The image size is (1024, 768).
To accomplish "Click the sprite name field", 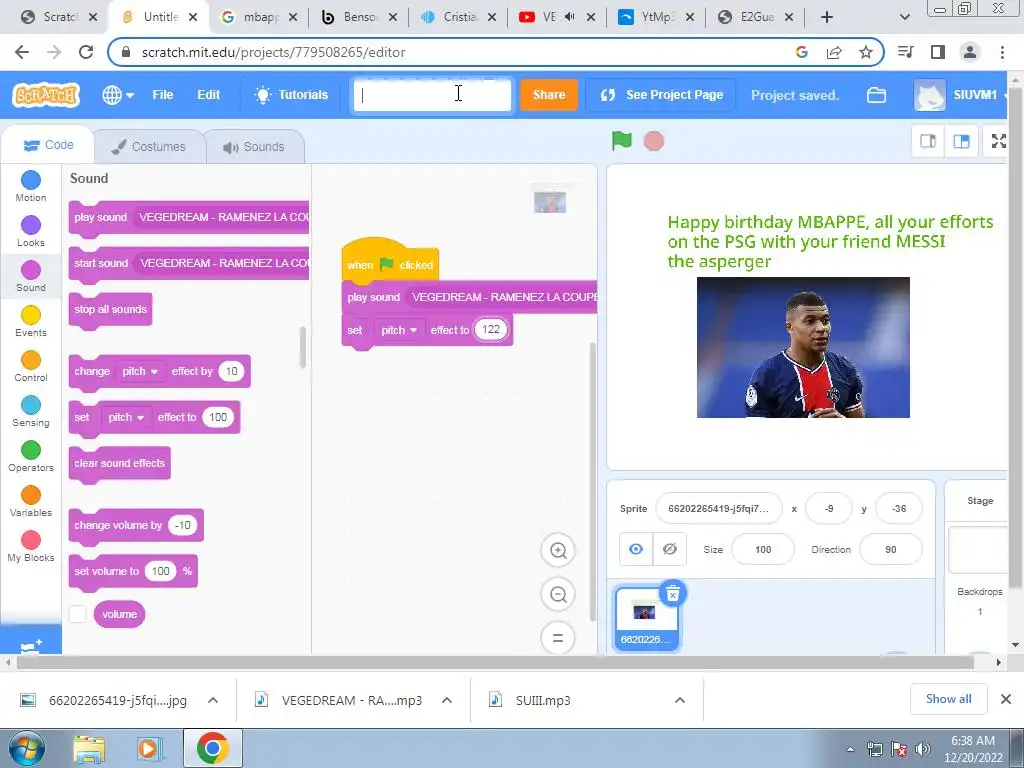I will pyautogui.click(x=718, y=509).
